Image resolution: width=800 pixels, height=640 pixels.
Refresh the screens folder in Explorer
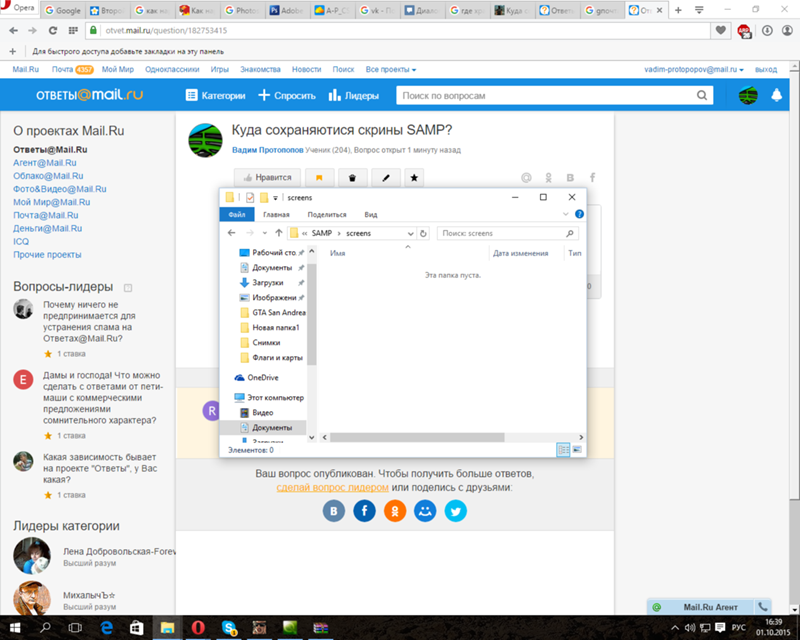pyautogui.click(x=423, y=233)
